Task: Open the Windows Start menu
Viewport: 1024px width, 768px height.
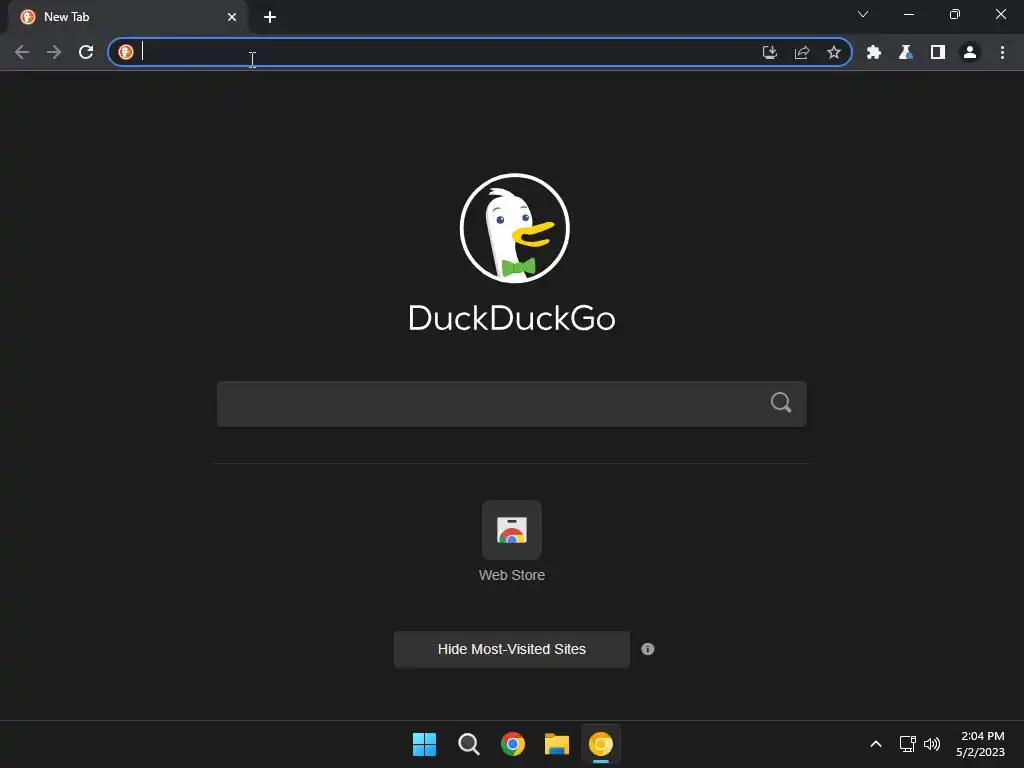Action: [424, 744]
